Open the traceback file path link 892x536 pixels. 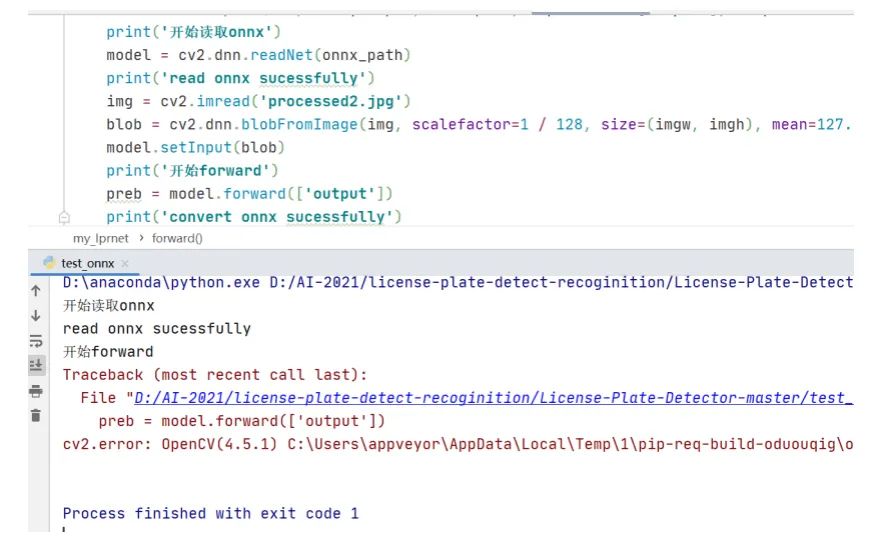(x=493, y=398)
